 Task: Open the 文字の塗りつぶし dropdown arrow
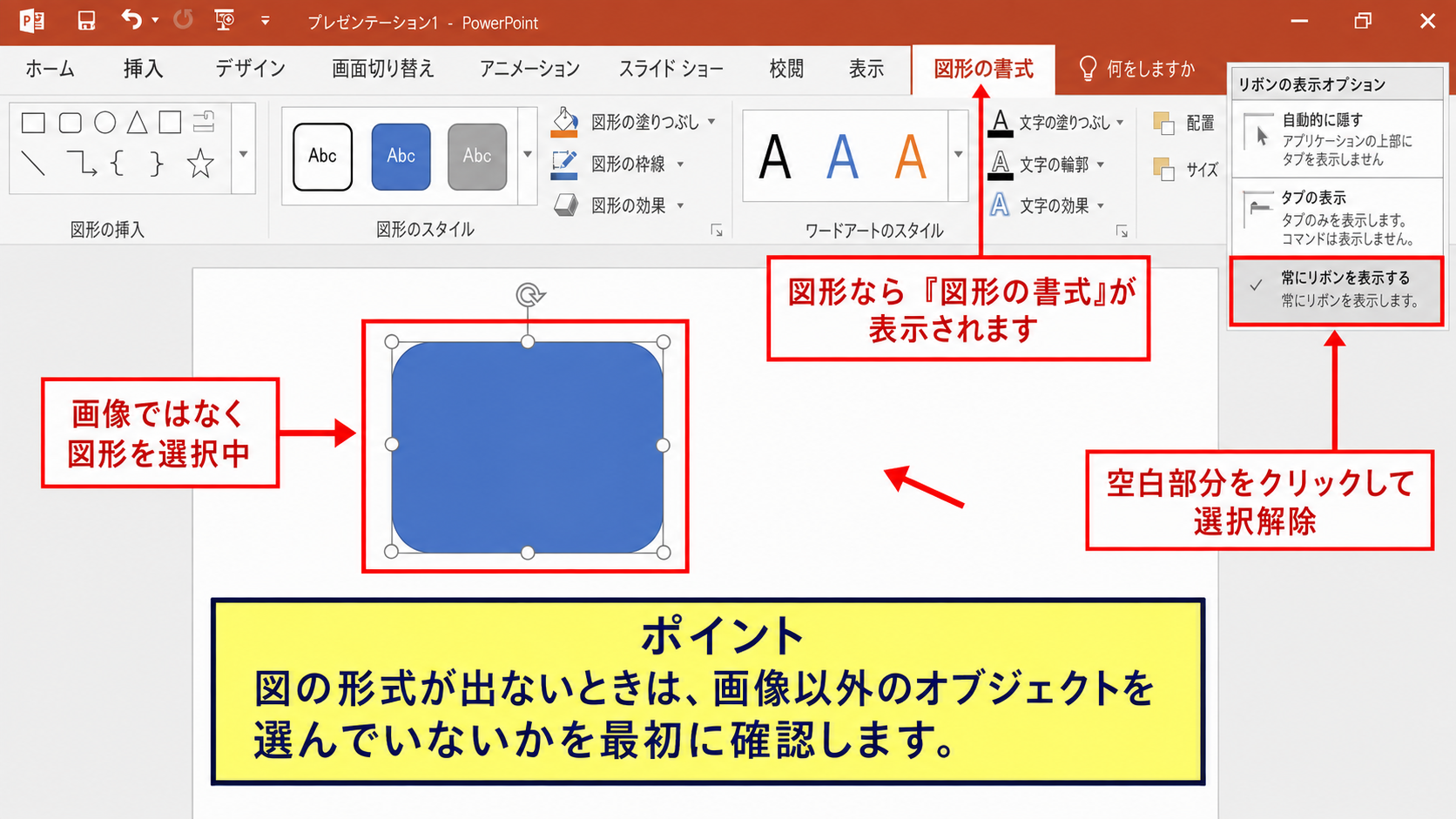click(1120, 123)
